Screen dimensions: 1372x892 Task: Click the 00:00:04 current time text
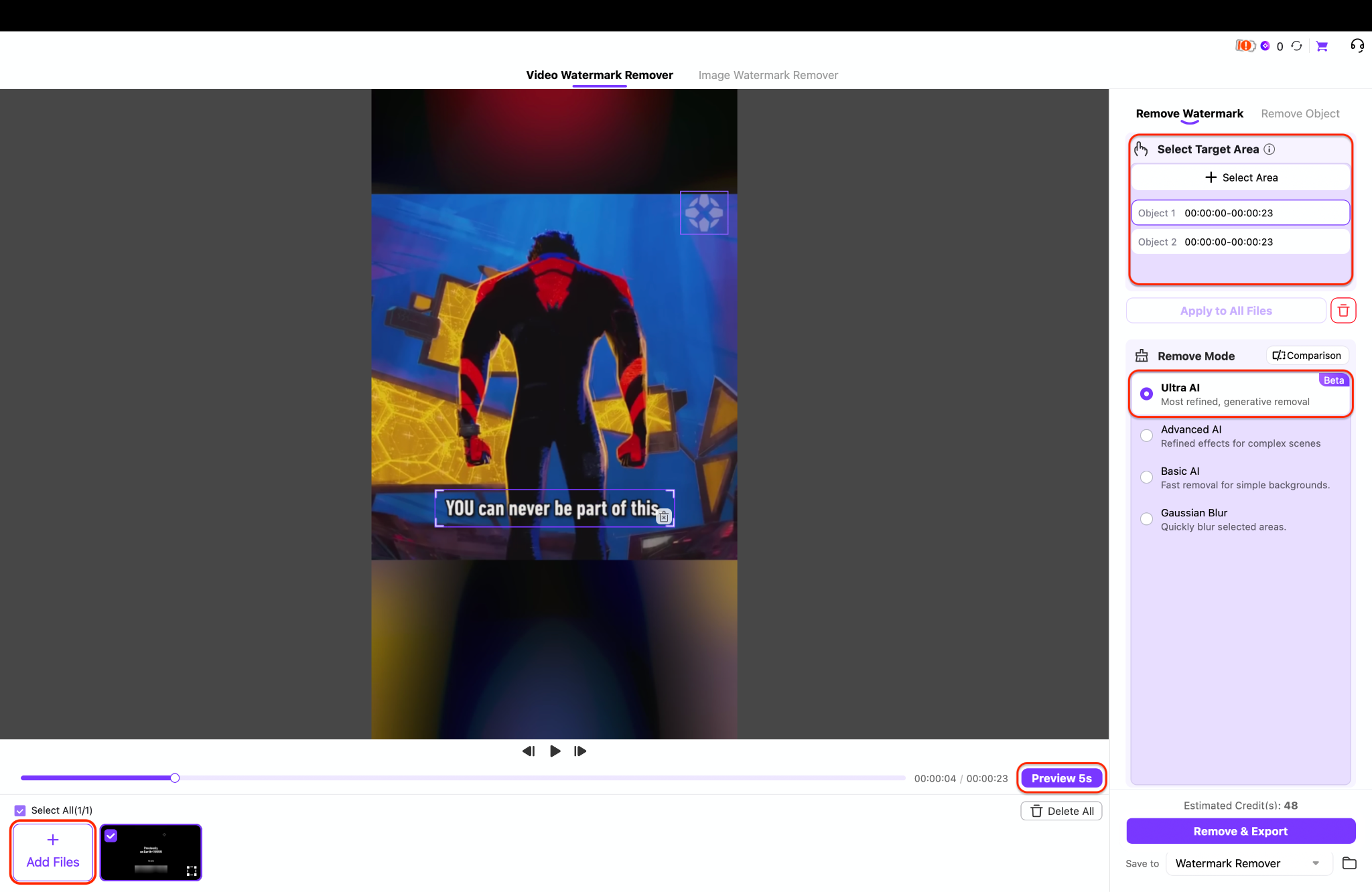tap(935, 778)
